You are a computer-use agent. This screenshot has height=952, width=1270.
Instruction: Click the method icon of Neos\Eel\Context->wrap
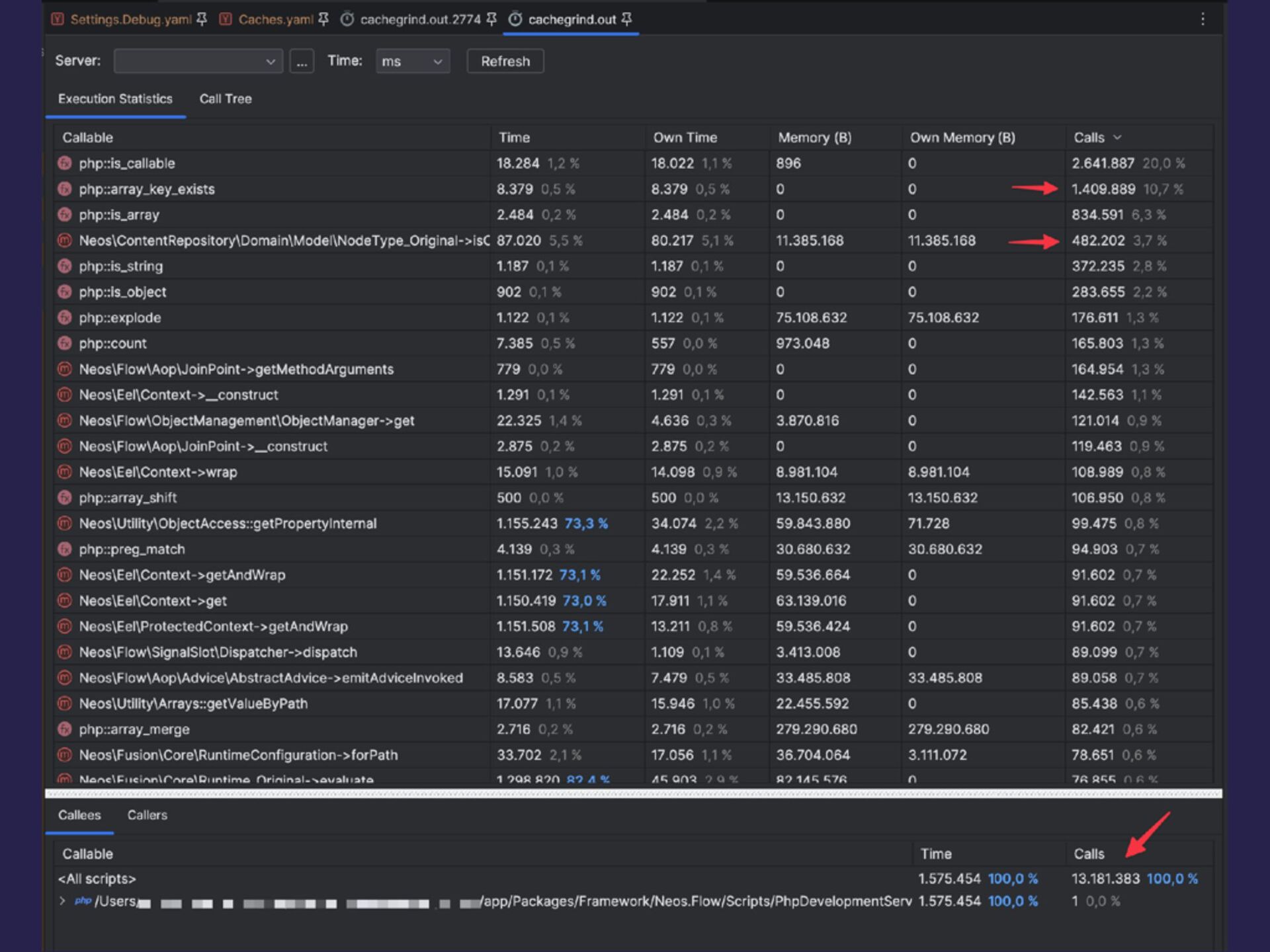click(64, 472)
